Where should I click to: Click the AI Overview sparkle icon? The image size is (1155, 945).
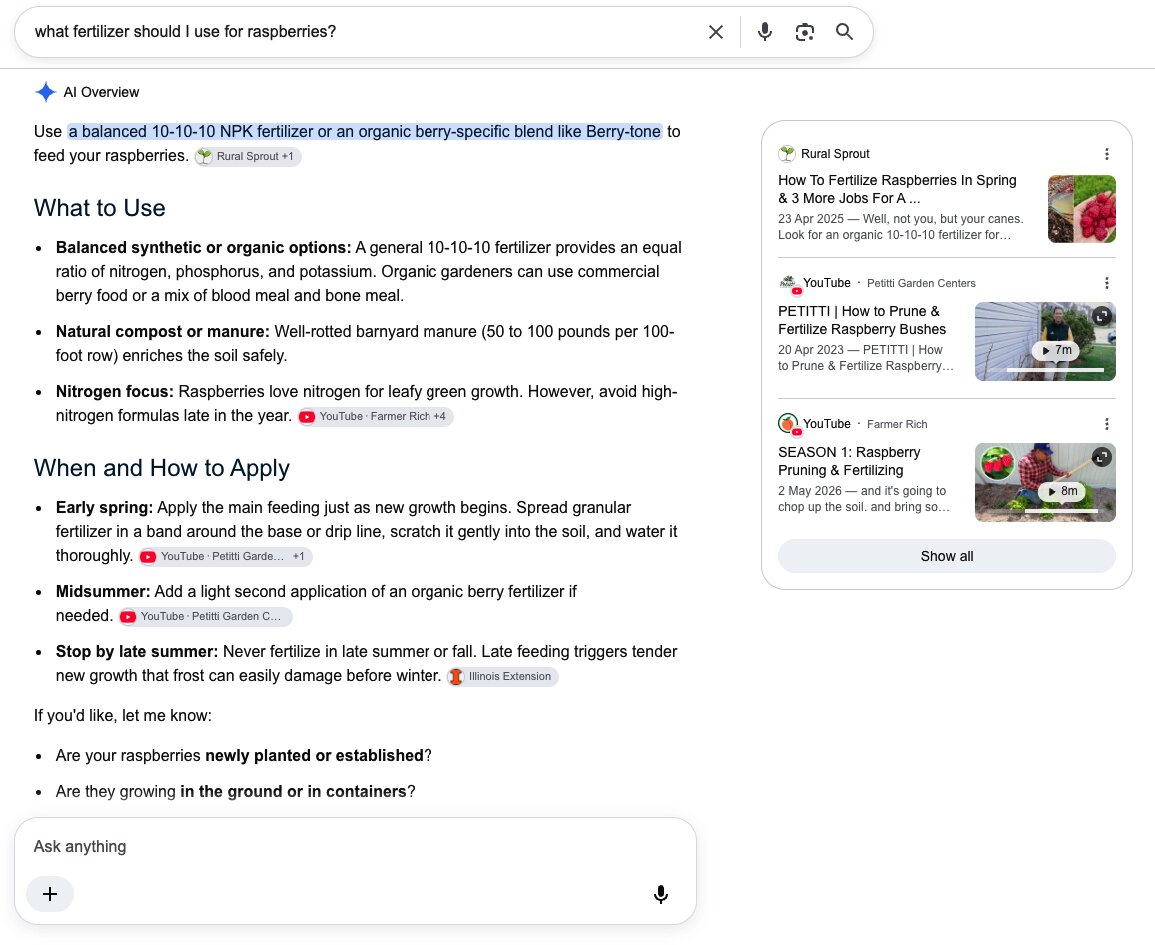[46, 92]
